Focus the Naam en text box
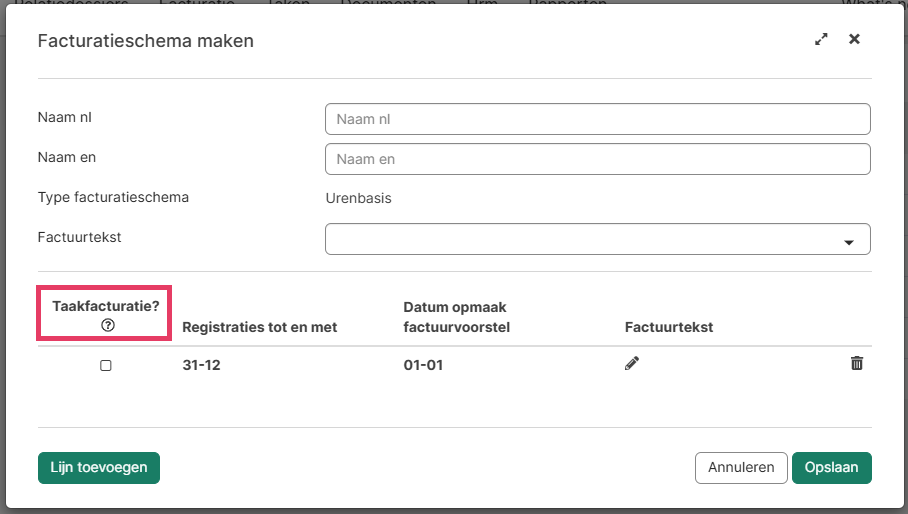 tap(597, 159)
